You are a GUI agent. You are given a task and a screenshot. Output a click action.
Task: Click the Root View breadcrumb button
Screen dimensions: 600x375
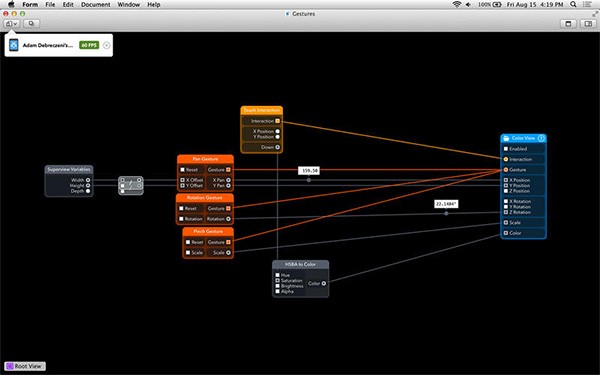coord(25,366)
